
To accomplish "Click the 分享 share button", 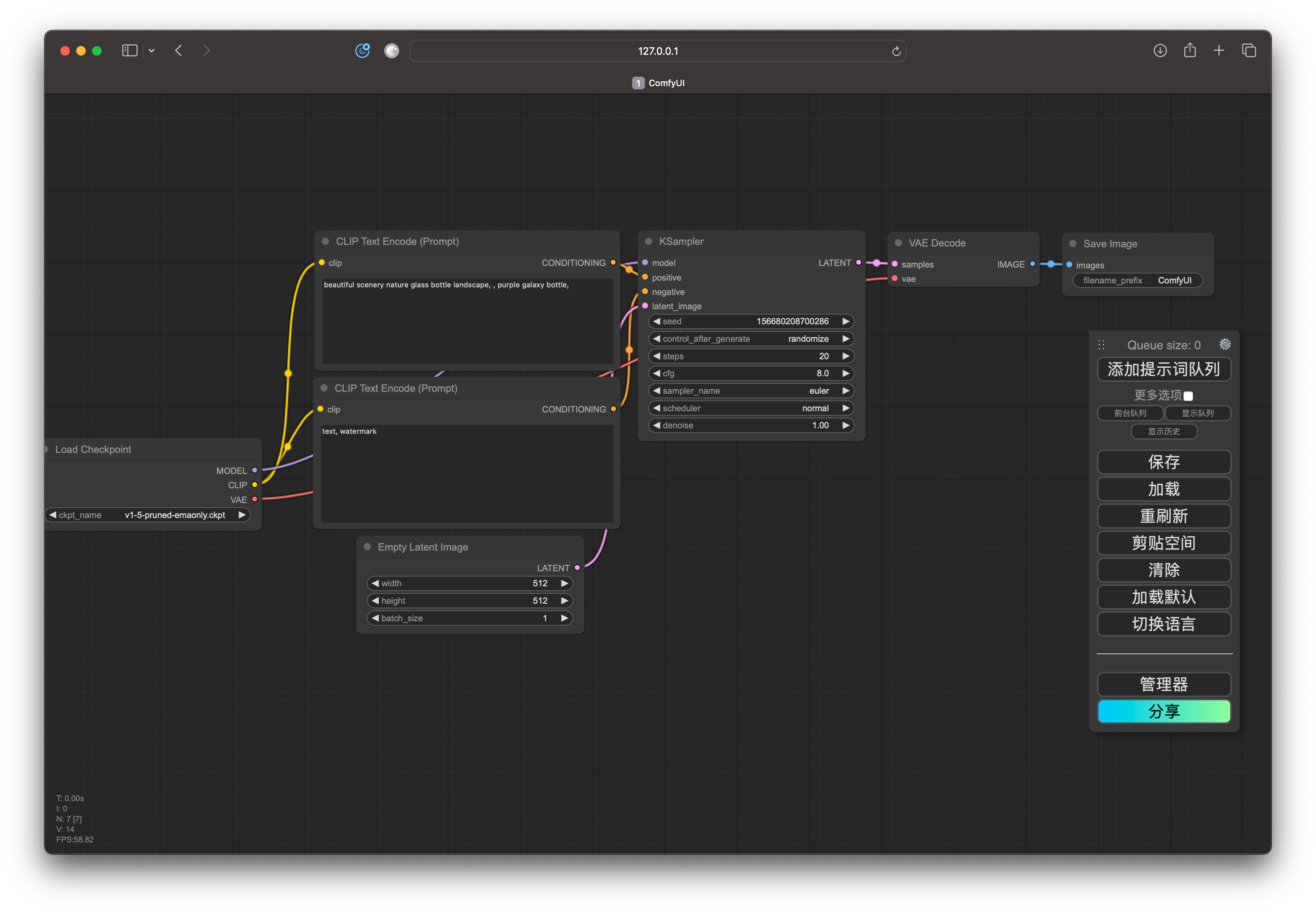I will (x=1163, y=711).
